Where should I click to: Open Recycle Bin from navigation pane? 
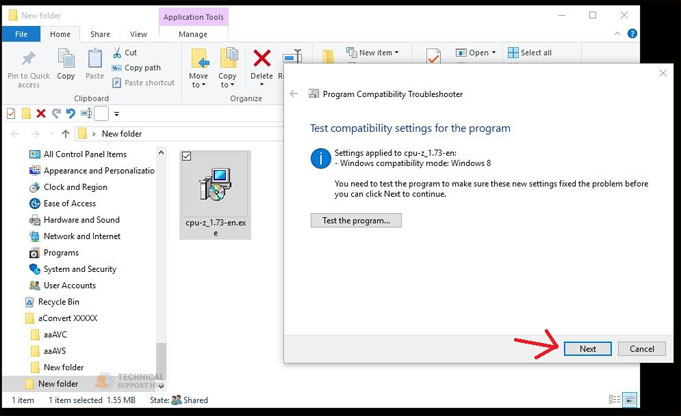(60, 301)
